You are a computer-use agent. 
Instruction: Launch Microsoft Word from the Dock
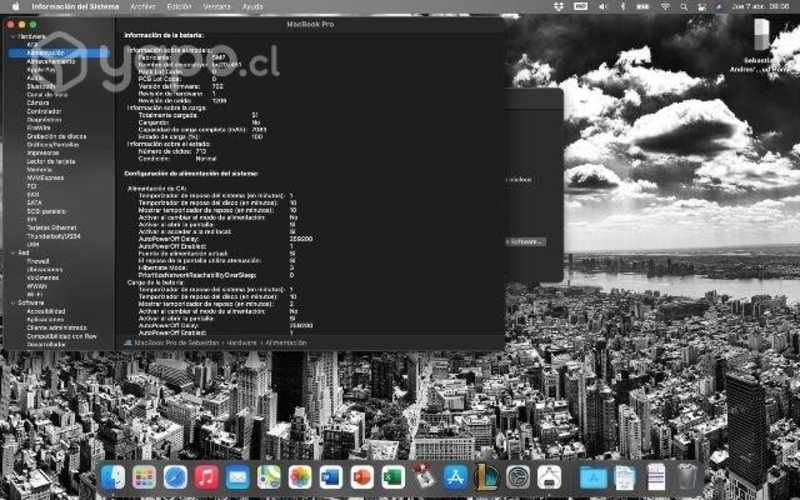(x=331, y=478)
